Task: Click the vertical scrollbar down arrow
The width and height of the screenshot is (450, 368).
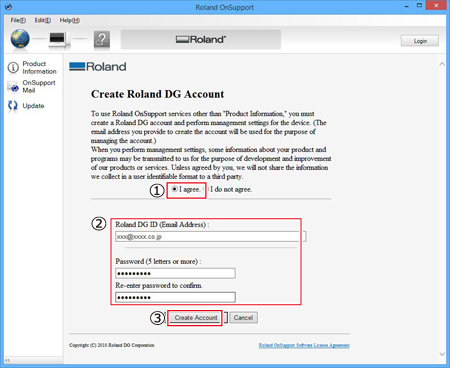Action: tap(442, 354)
